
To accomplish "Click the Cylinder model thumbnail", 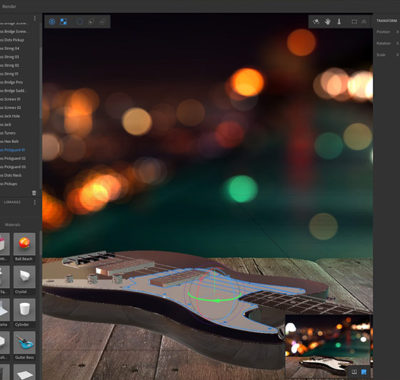I will coord(24,309).
